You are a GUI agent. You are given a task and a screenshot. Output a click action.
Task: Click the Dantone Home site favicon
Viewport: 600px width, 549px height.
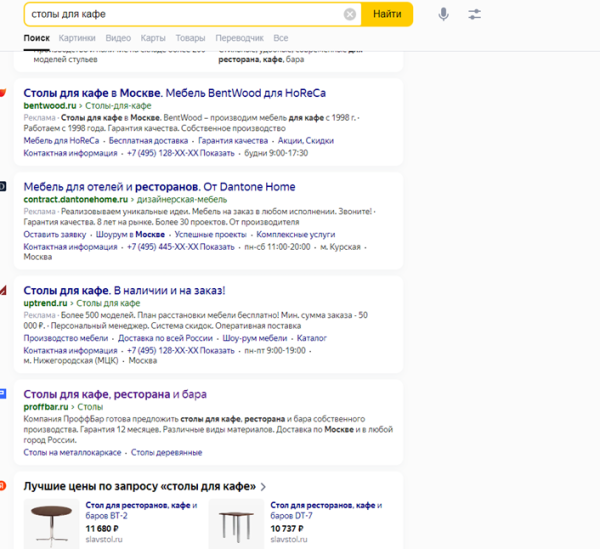pyautogui.click(x=3, y=187)
